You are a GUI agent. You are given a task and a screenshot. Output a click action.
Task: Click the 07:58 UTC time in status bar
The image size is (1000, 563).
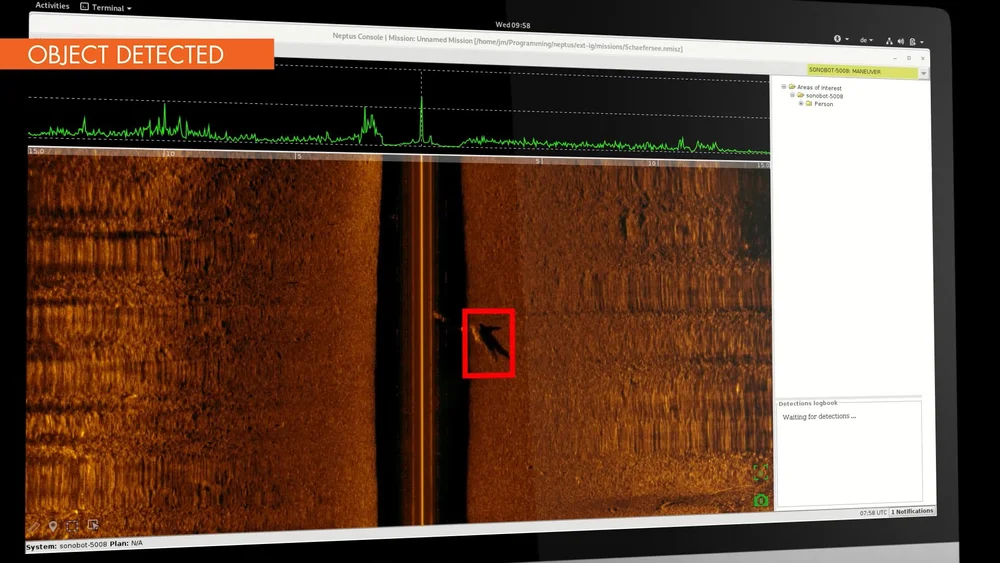[x=873, y=513]
